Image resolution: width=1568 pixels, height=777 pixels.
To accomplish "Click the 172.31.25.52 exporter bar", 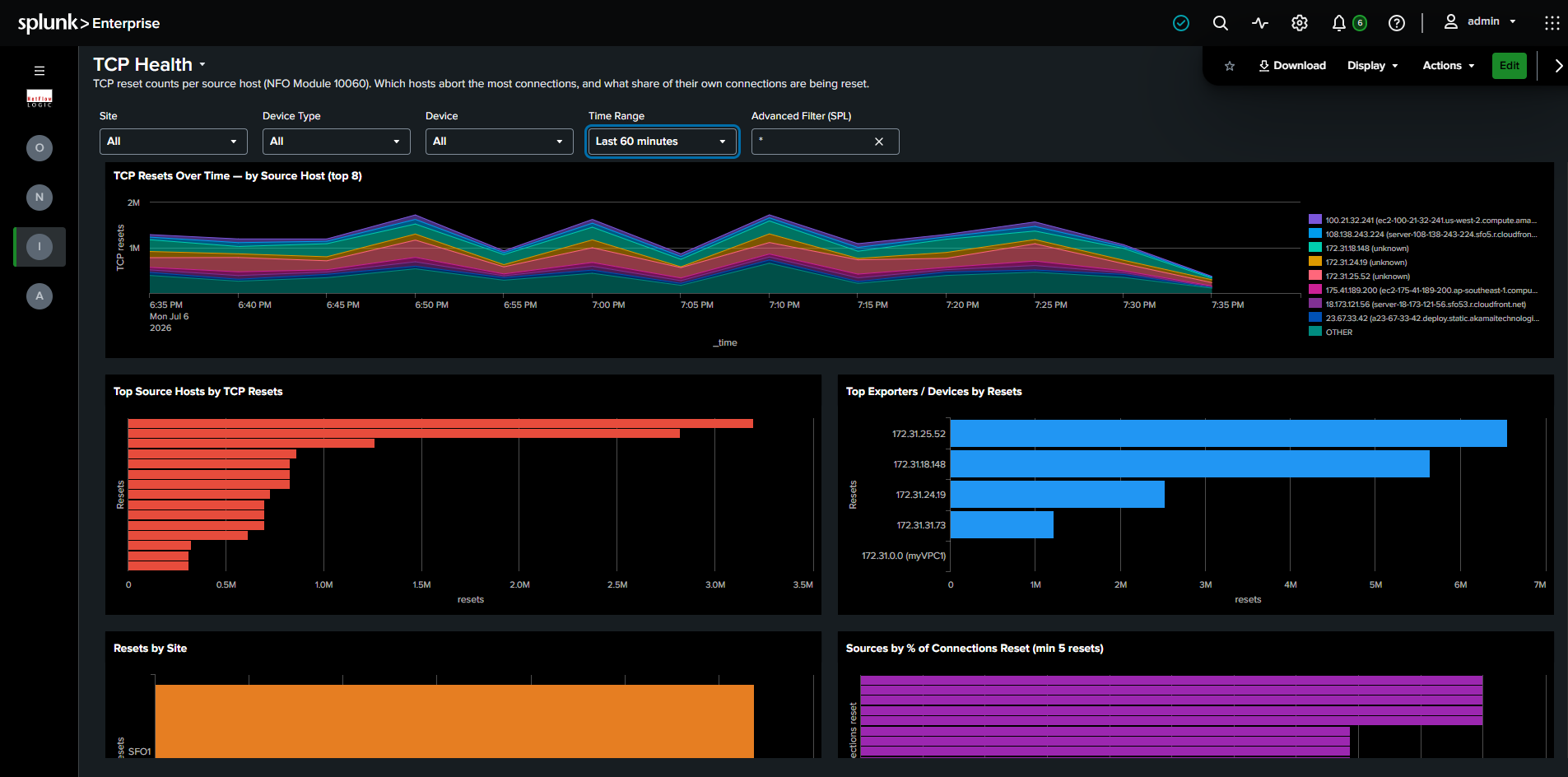I will point(1229,434).
